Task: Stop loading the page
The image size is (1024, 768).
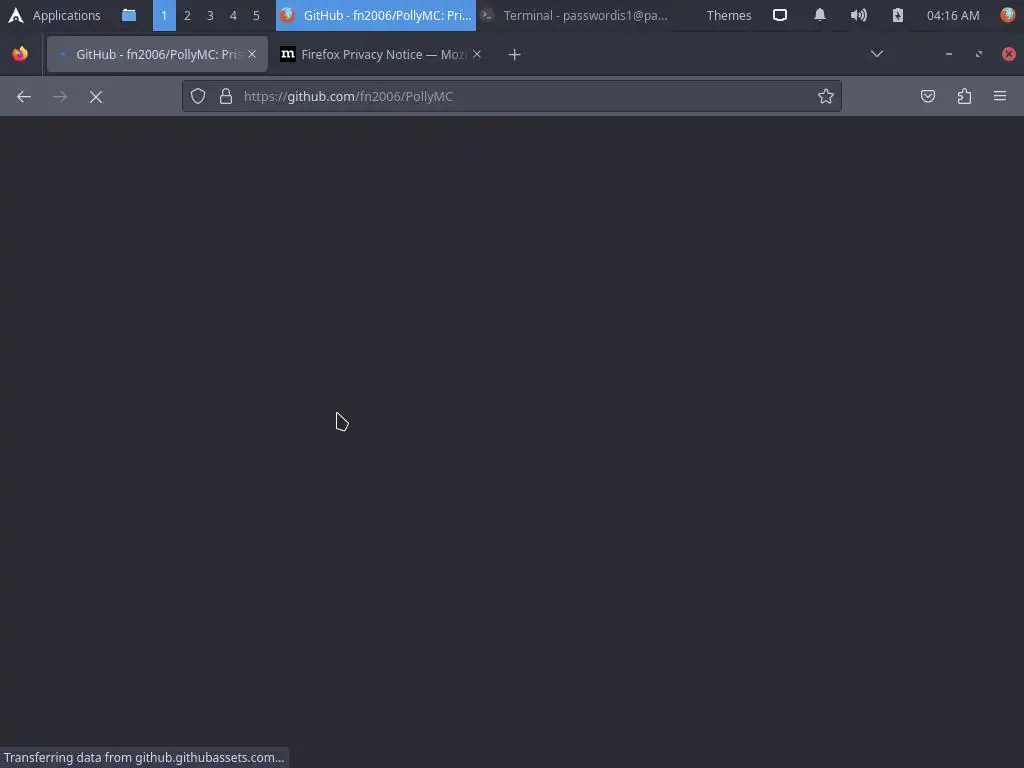Action: coord(96,97)
